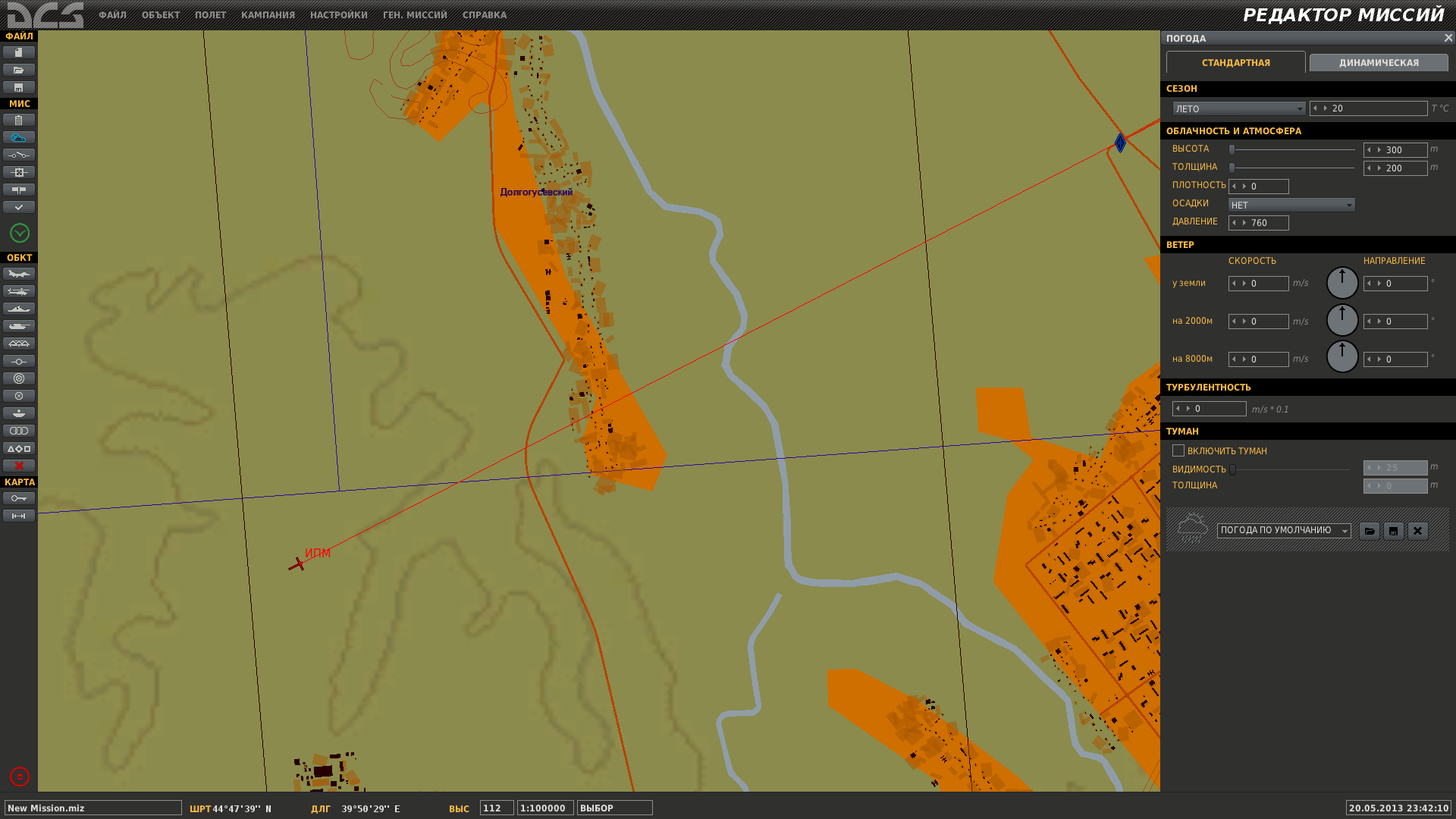The width and height of the screenshot is (1456, 819).
Task: Click the temperature value field
Action: (1369, 108)
